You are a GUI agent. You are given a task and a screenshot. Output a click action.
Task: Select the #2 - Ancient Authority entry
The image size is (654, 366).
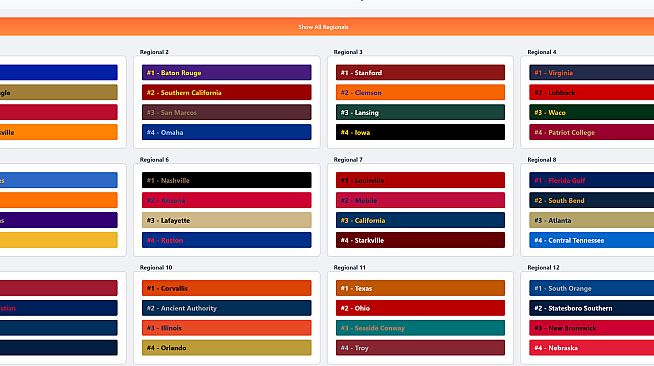226,308
